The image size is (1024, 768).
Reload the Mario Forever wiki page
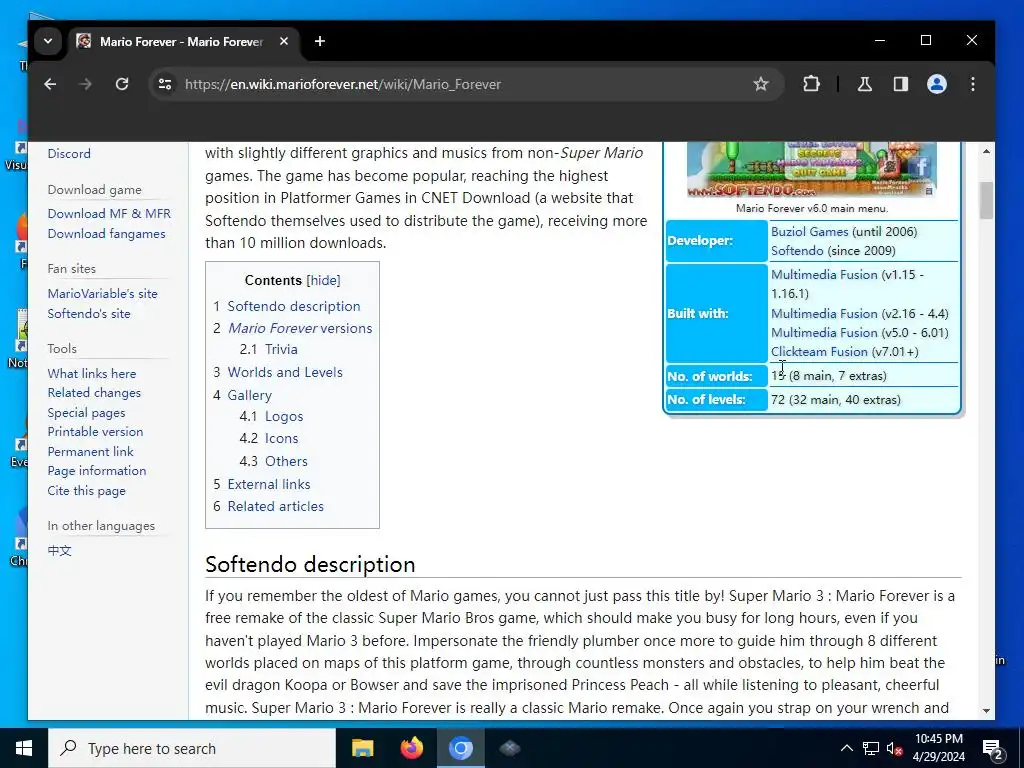[121, 84]
